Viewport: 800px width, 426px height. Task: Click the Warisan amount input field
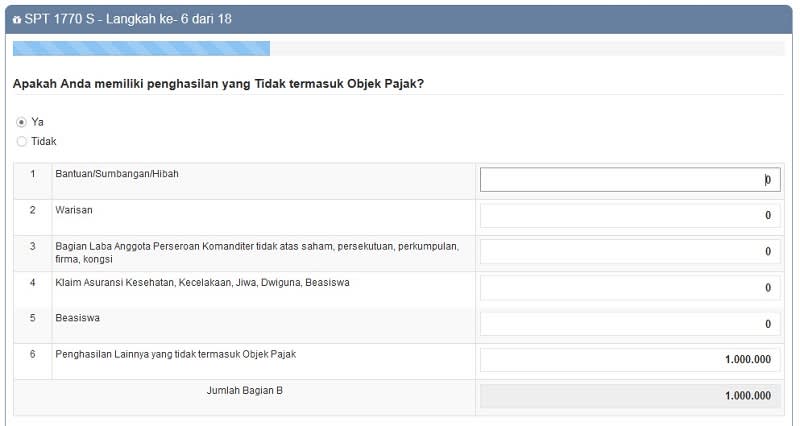click(629, 215)
